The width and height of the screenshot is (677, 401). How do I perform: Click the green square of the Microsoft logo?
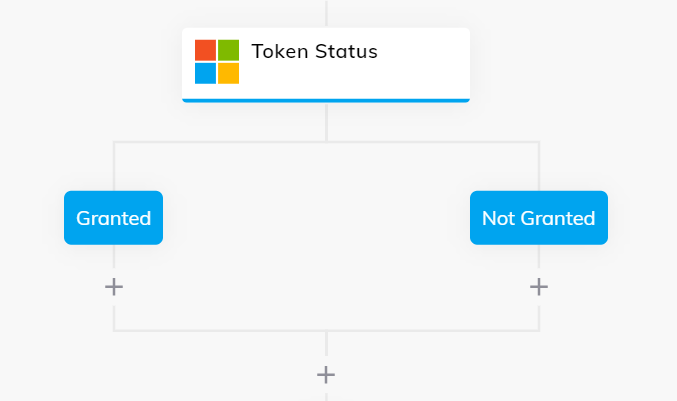coord(228,50)
